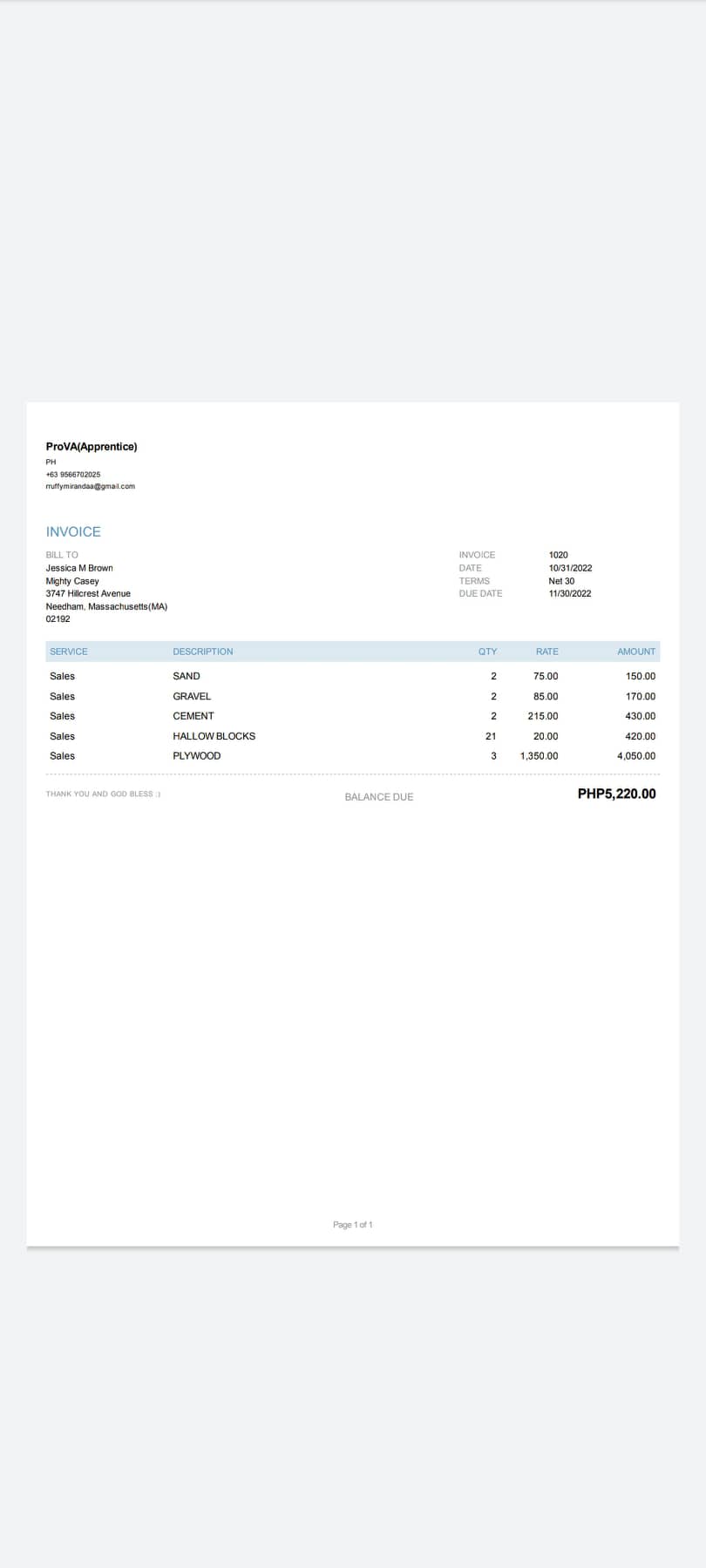Click the ProVA(Apprentice) company name
Image resolution: width=706 pixels, height=1568 pixels.
click(x=92, y=447)
